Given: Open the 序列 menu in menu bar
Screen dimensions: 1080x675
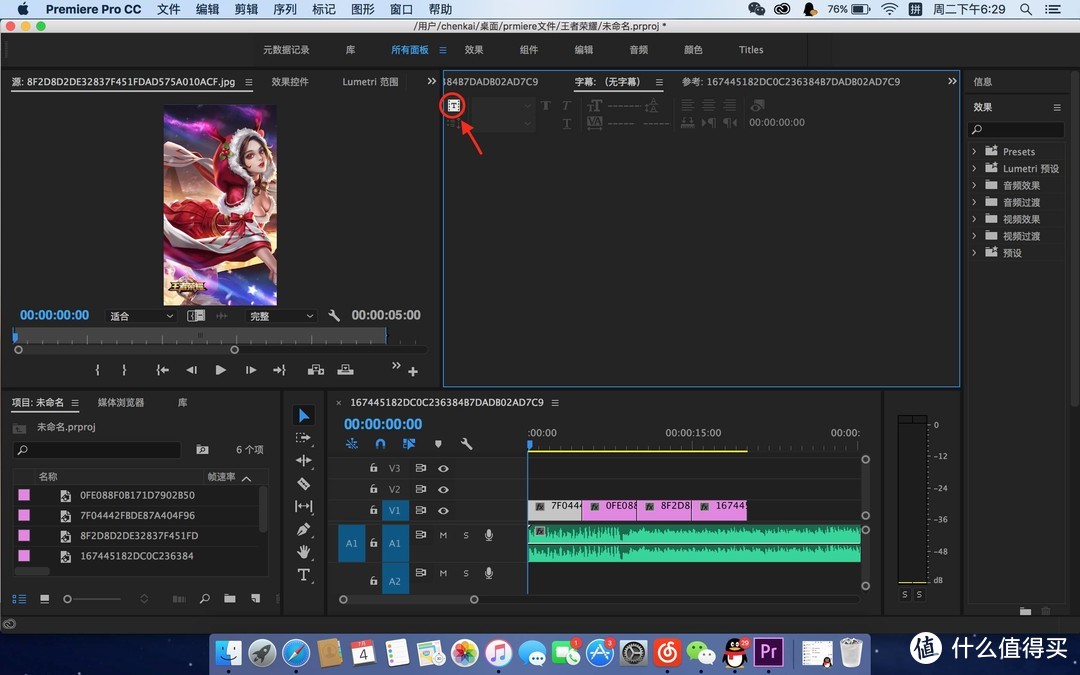Looking at the screenshot, I should [285, 9].
